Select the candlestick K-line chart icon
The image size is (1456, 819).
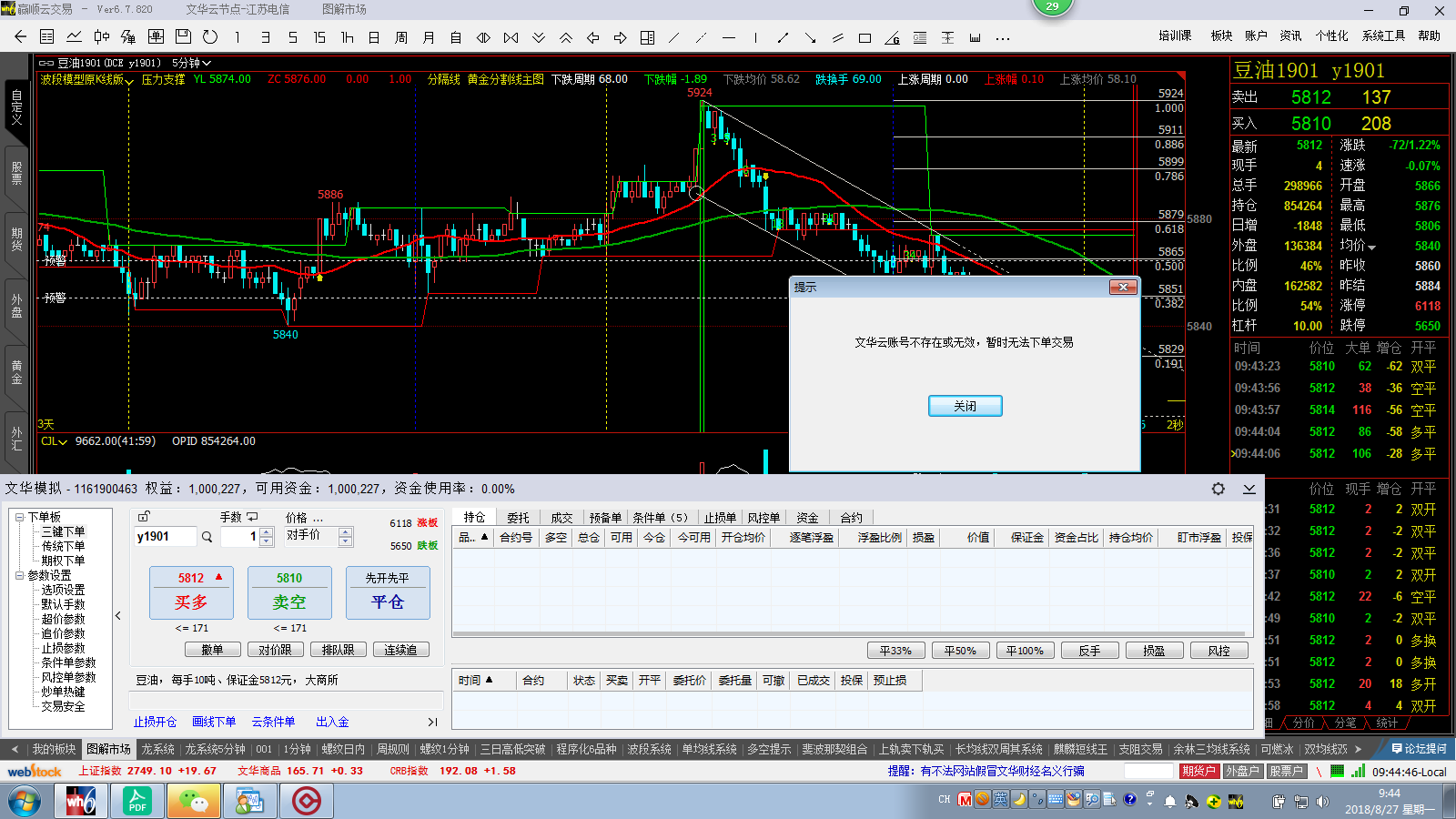[102, 37]
